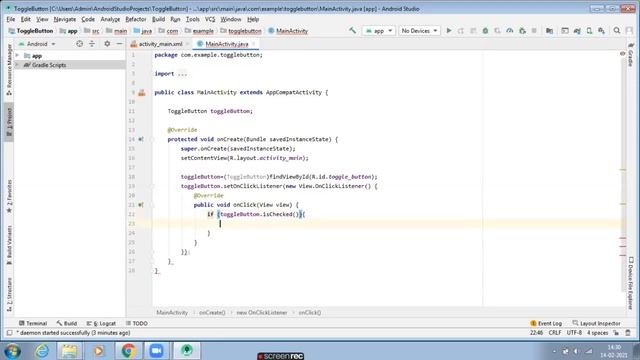This screenshot has width=640, height=360.
Task: Click the override gutter marker beside onCreate
Action: click(141, 139)
